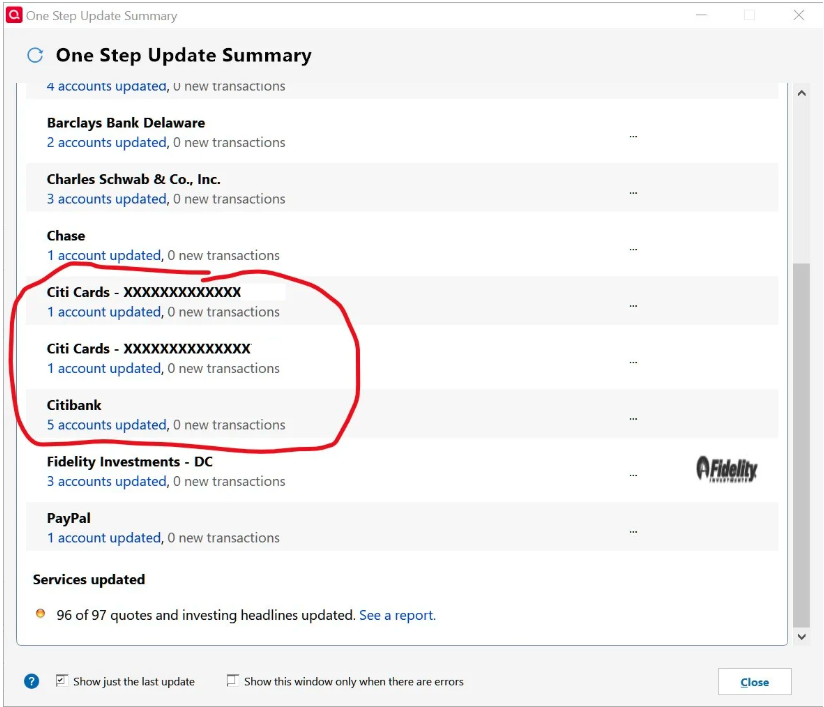The height and width of the screenshot is (707, 824).
Task: Open PayPal 1 account updated link
Action: [104, 538]
